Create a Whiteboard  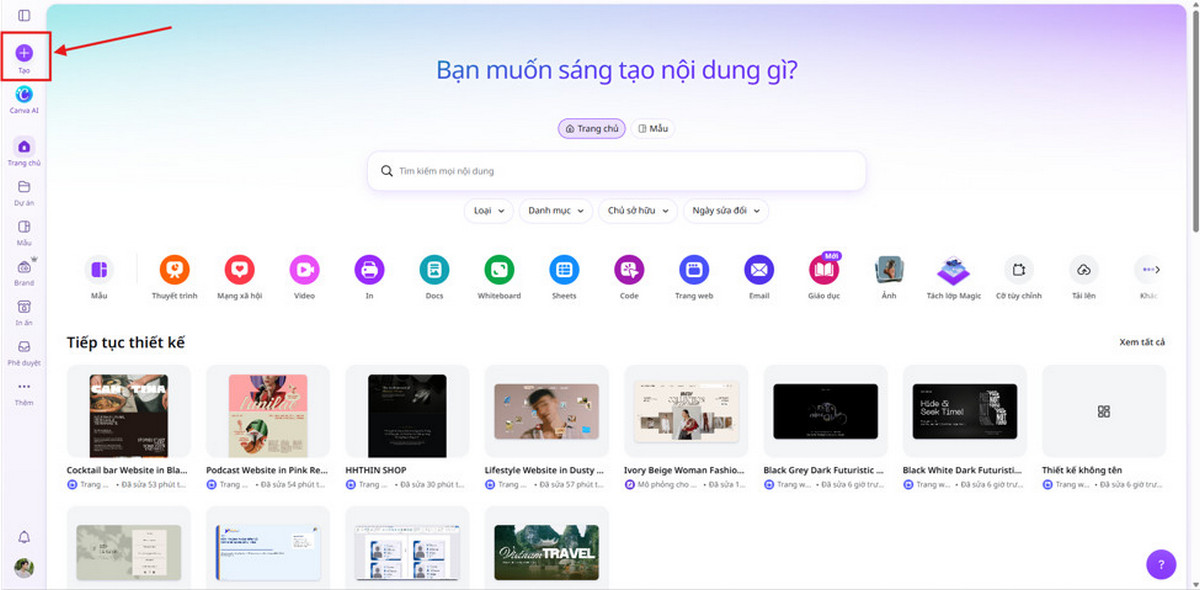[499, 269]
